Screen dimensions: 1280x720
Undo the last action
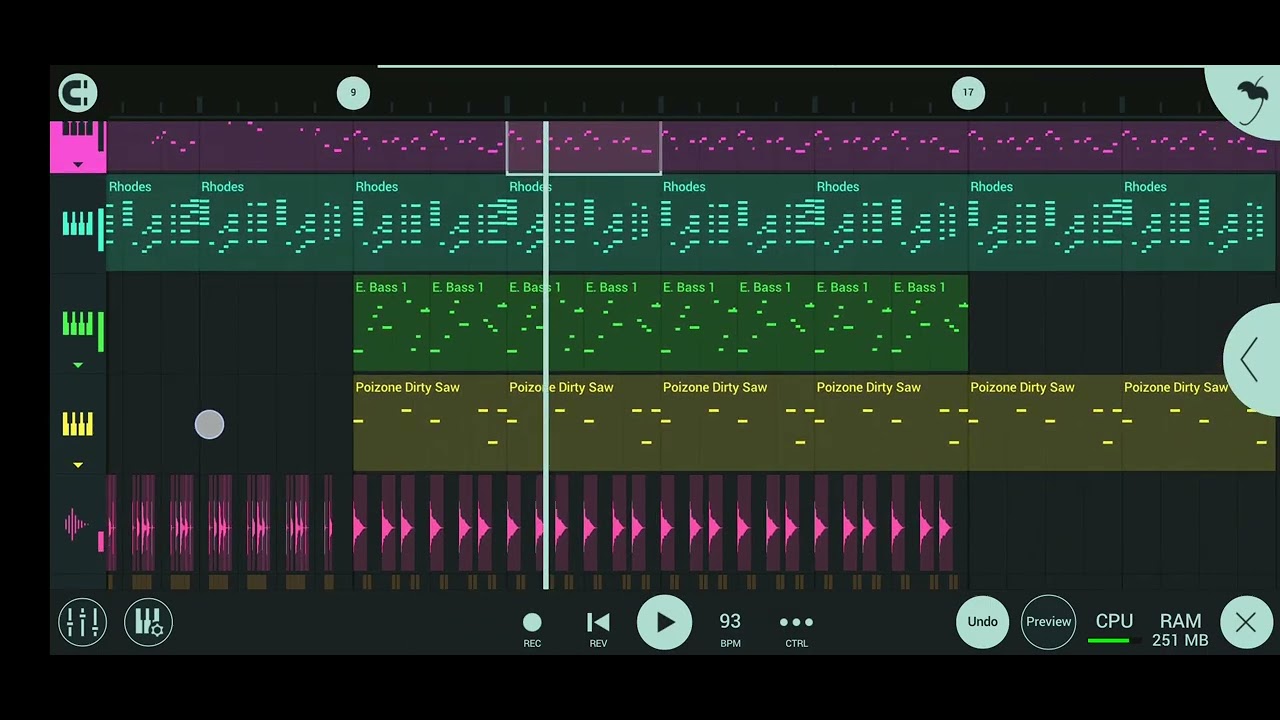[982, 622]
